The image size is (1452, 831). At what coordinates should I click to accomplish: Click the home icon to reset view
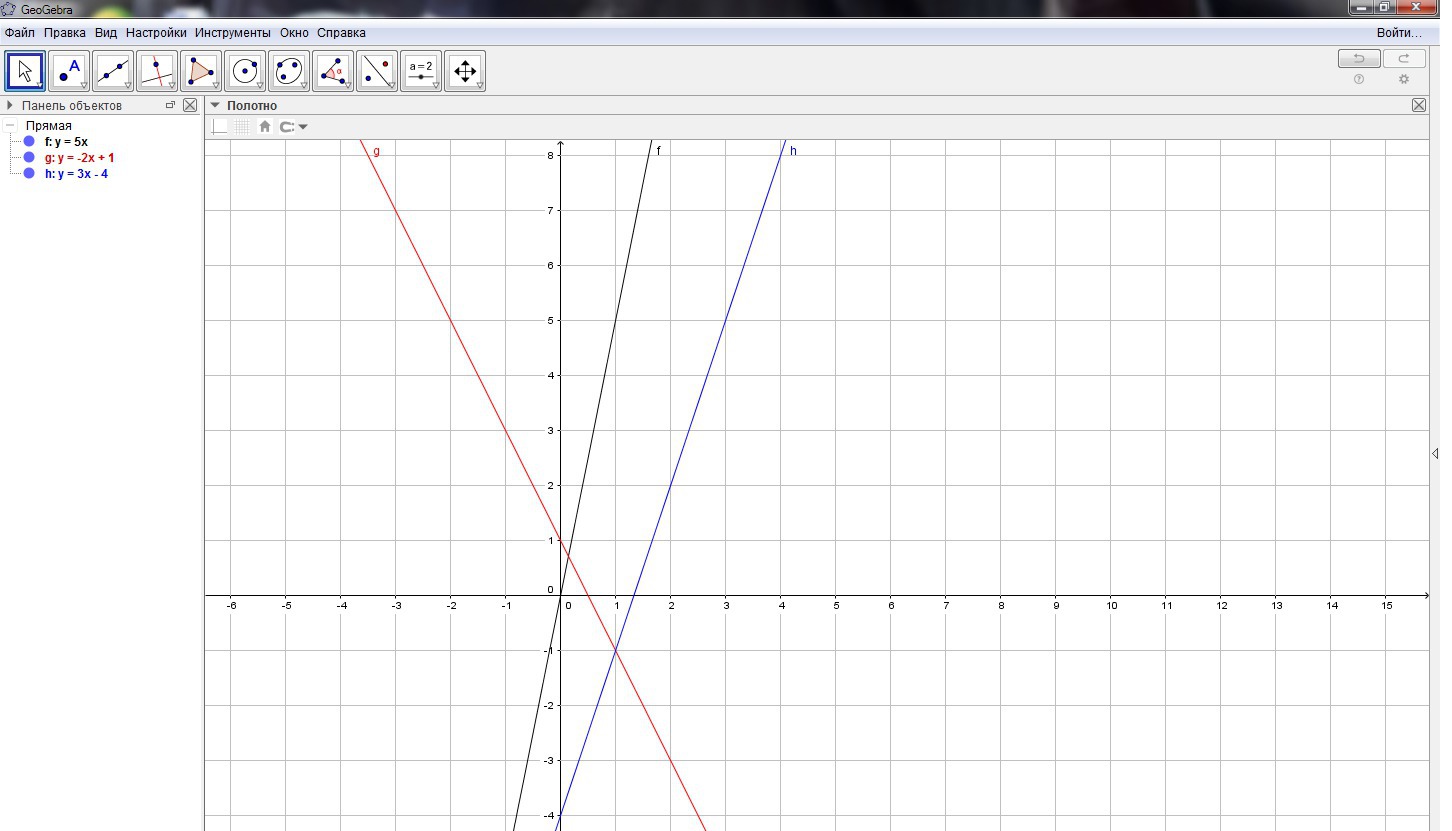click(265, 126)
